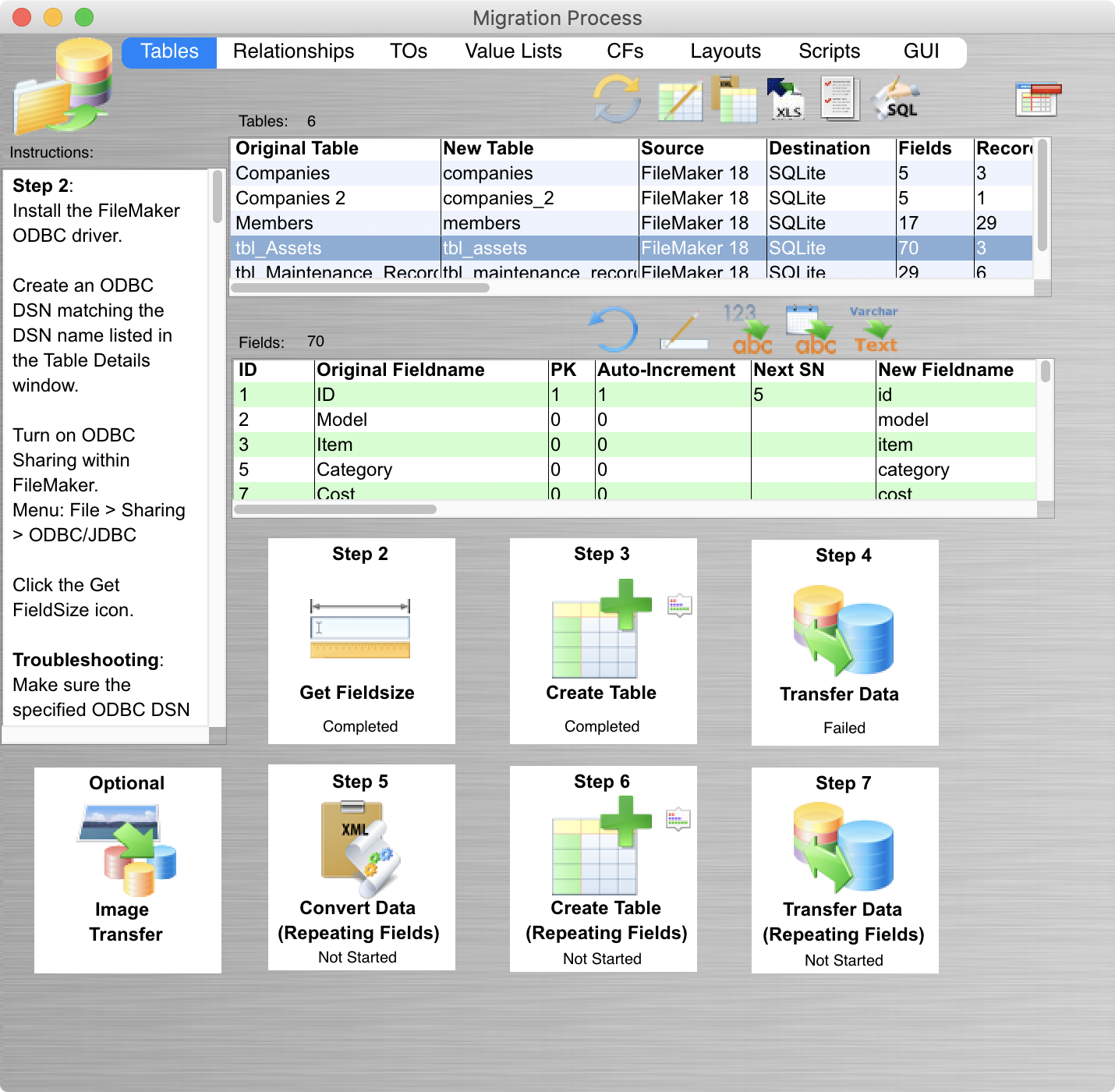Switch to the Relationships tab
The image size is (1115, 1092).
click(293, 51)
